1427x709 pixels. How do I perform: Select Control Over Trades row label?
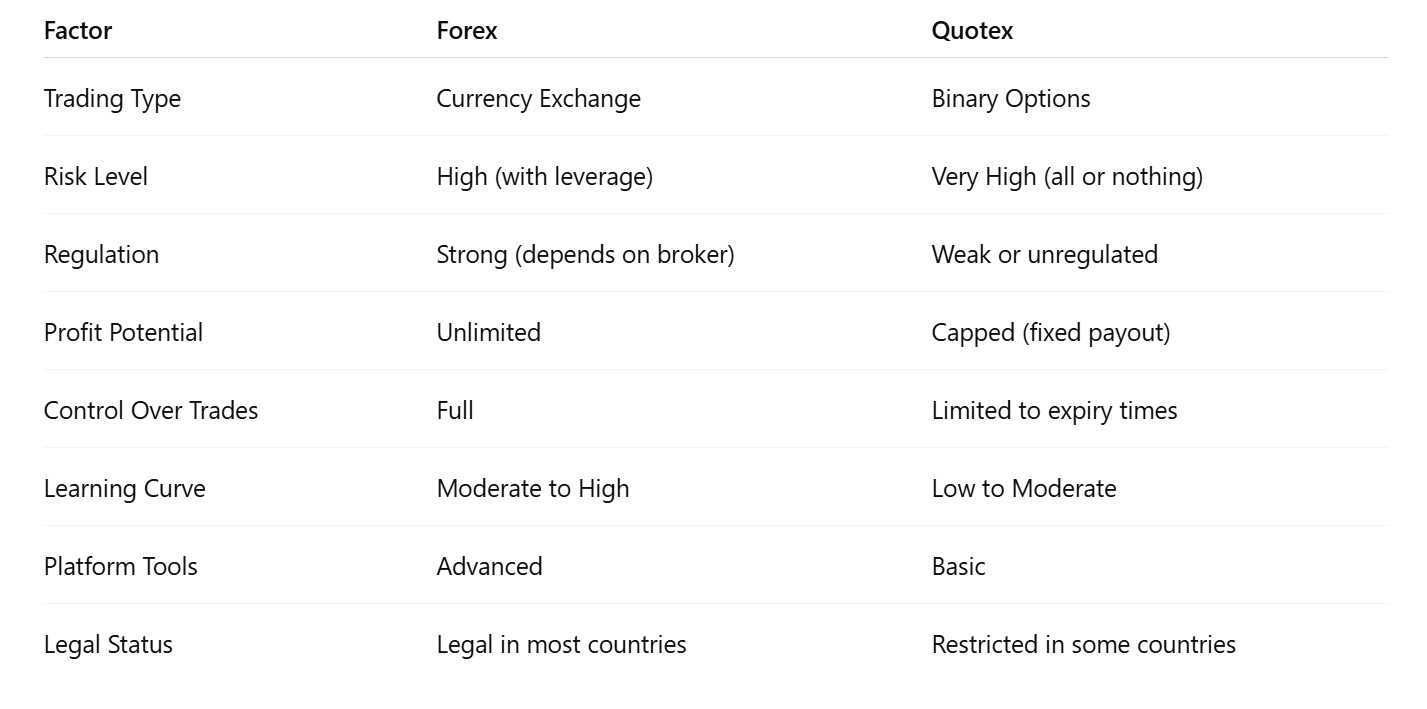(x=151, y=411)
